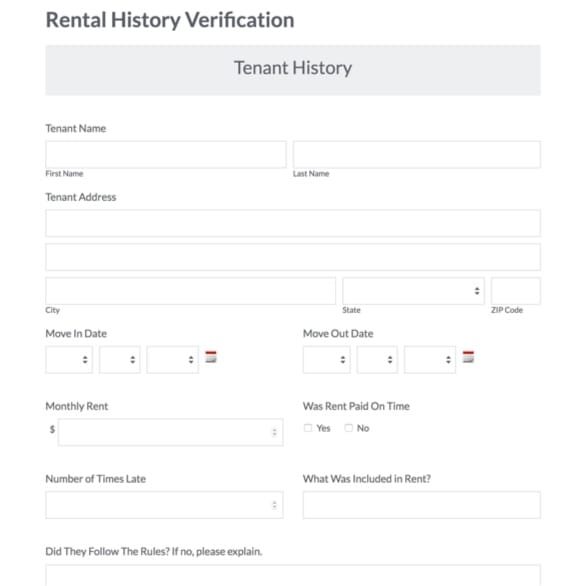Focus the ZIP Code field
The width and height of the screenshot is (586, 586).
click(516, 291)
